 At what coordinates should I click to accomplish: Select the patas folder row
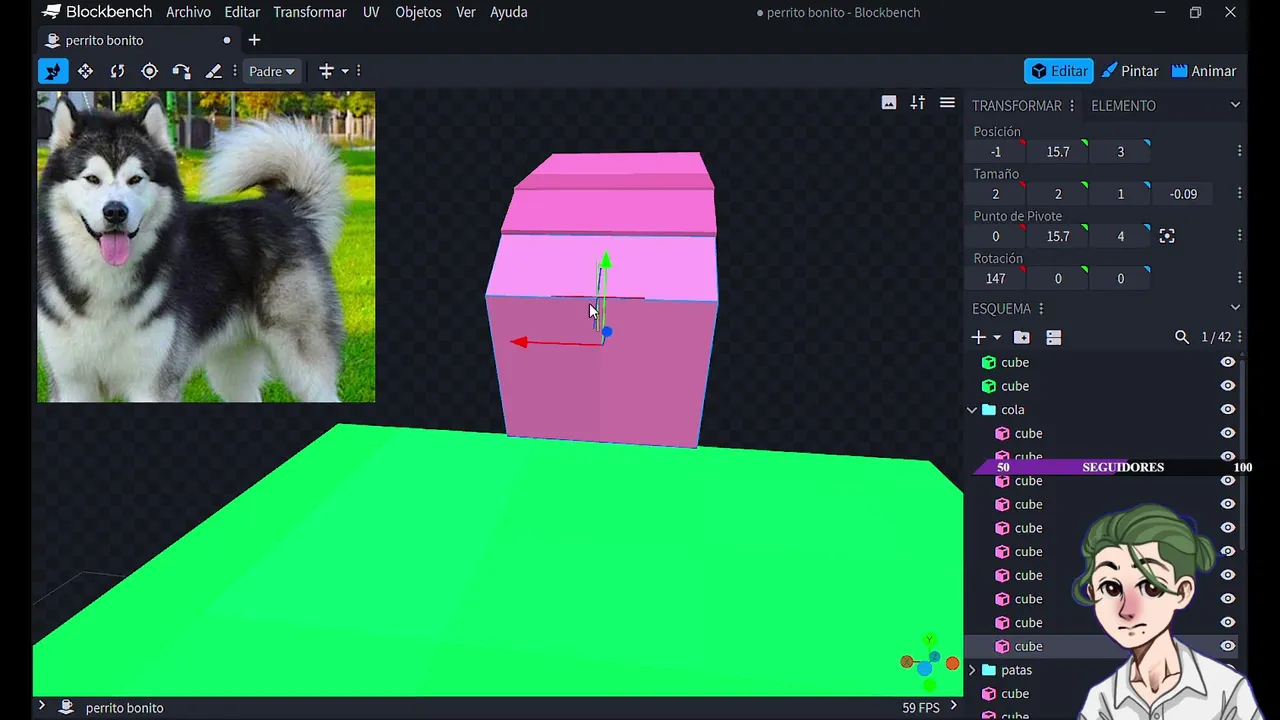[x=1100, y=670]
